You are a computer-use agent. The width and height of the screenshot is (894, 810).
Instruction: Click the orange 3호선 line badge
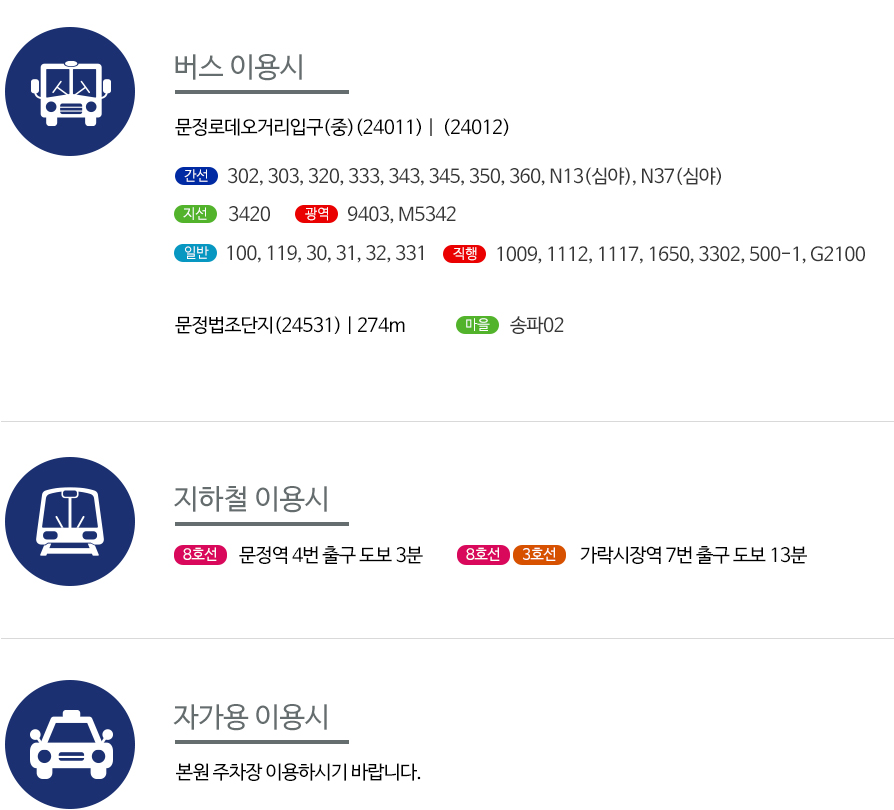pyautogui.click(x=539, y=555)
